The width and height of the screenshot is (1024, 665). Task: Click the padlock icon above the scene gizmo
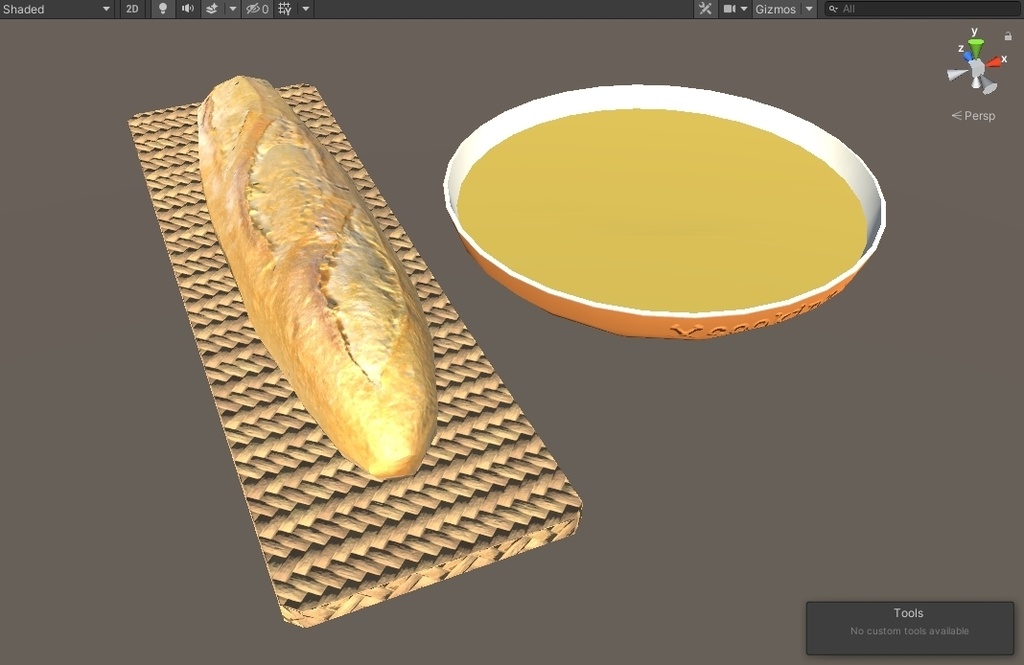click(x=1009, y=35)
